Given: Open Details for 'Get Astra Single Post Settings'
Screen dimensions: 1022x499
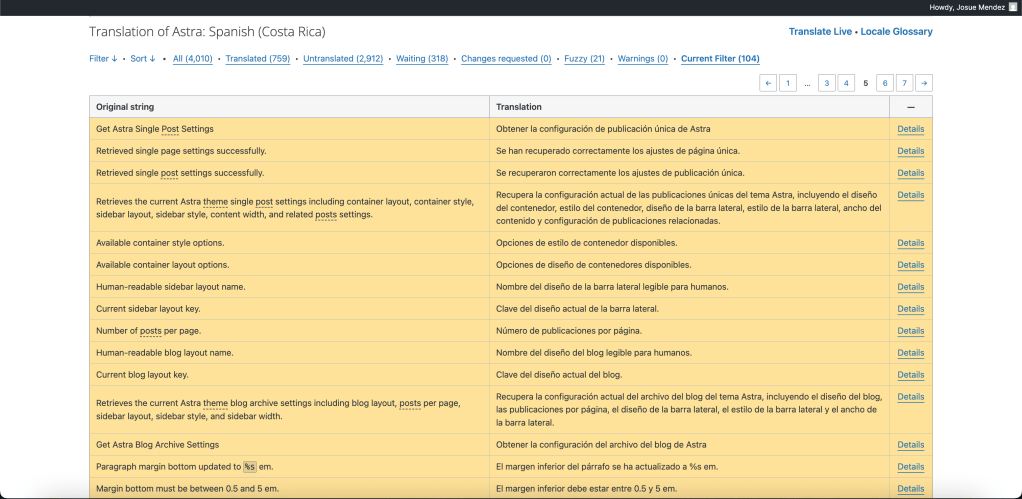Looking at the screenshot, I should (910, 129).
